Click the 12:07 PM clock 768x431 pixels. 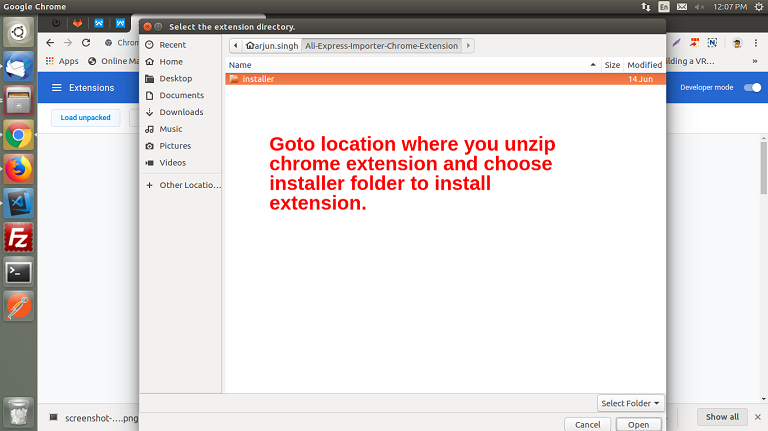730,7
